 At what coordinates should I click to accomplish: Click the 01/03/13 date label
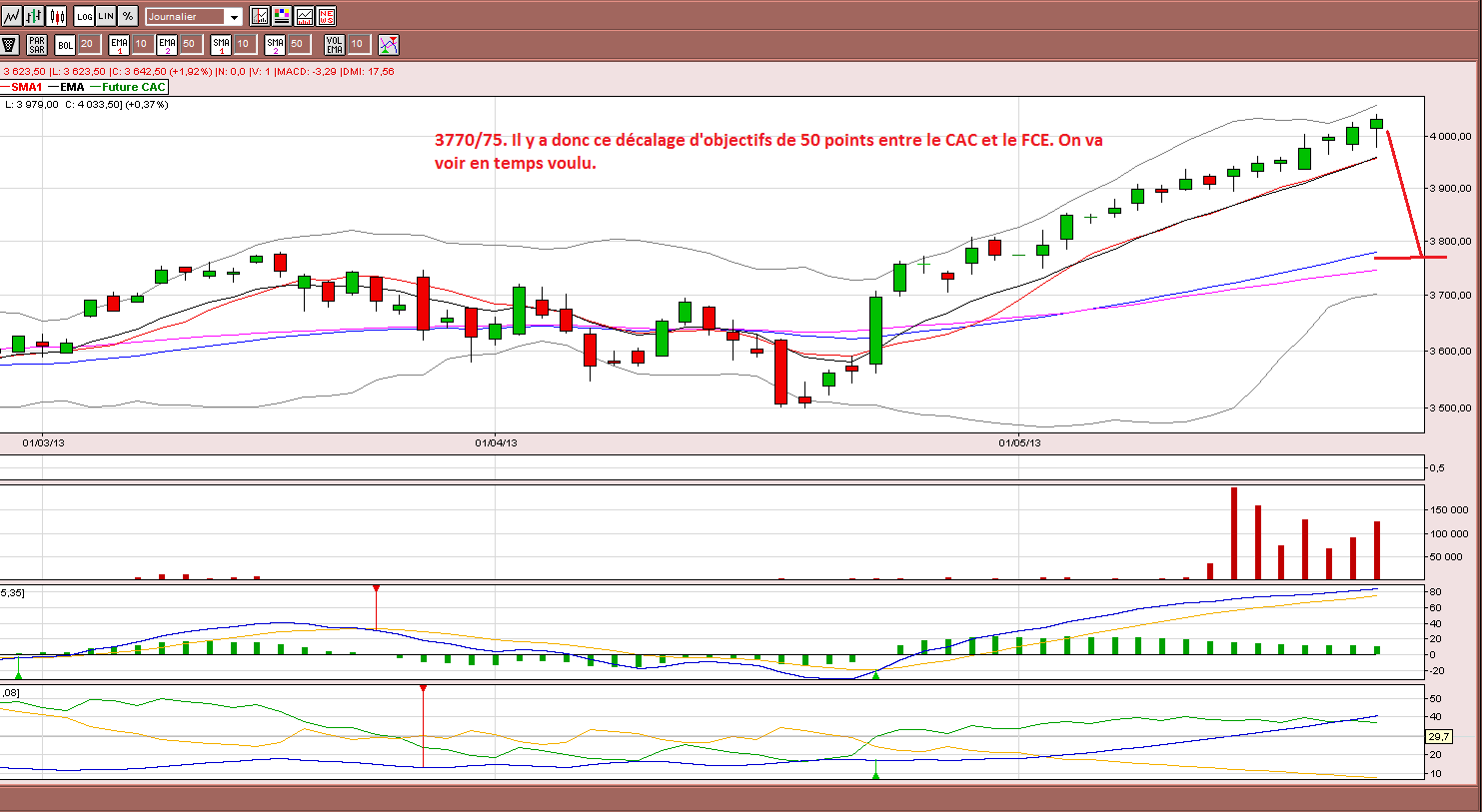[44, 442]
